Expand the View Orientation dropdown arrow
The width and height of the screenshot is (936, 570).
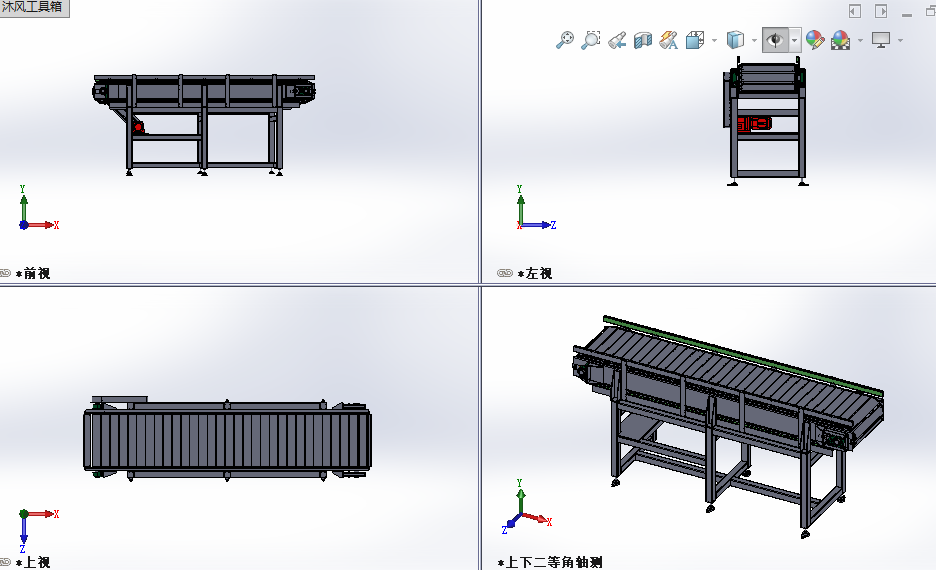point(715,41)
